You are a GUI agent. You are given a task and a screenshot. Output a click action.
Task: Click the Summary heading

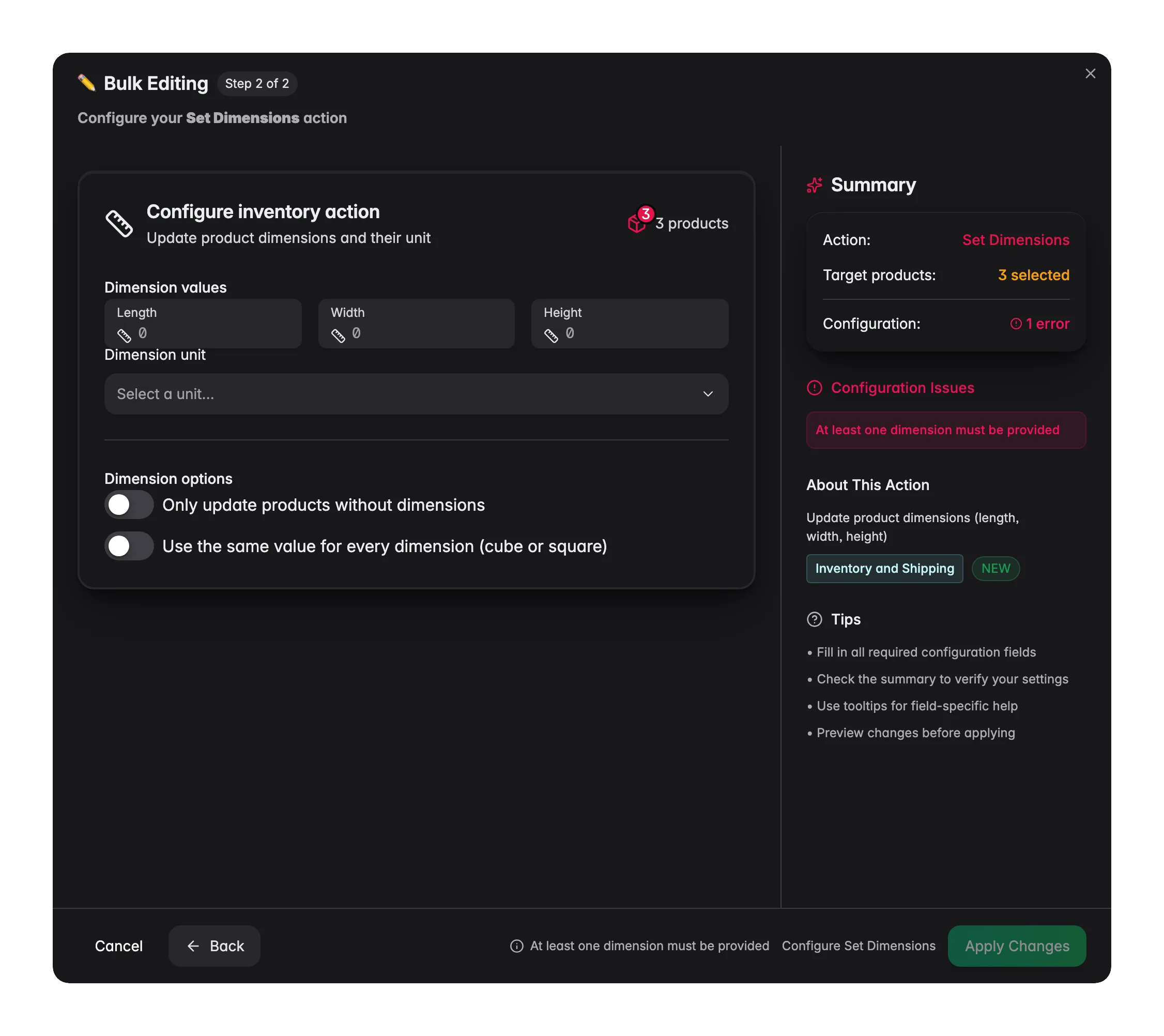(x=873, y=185)
